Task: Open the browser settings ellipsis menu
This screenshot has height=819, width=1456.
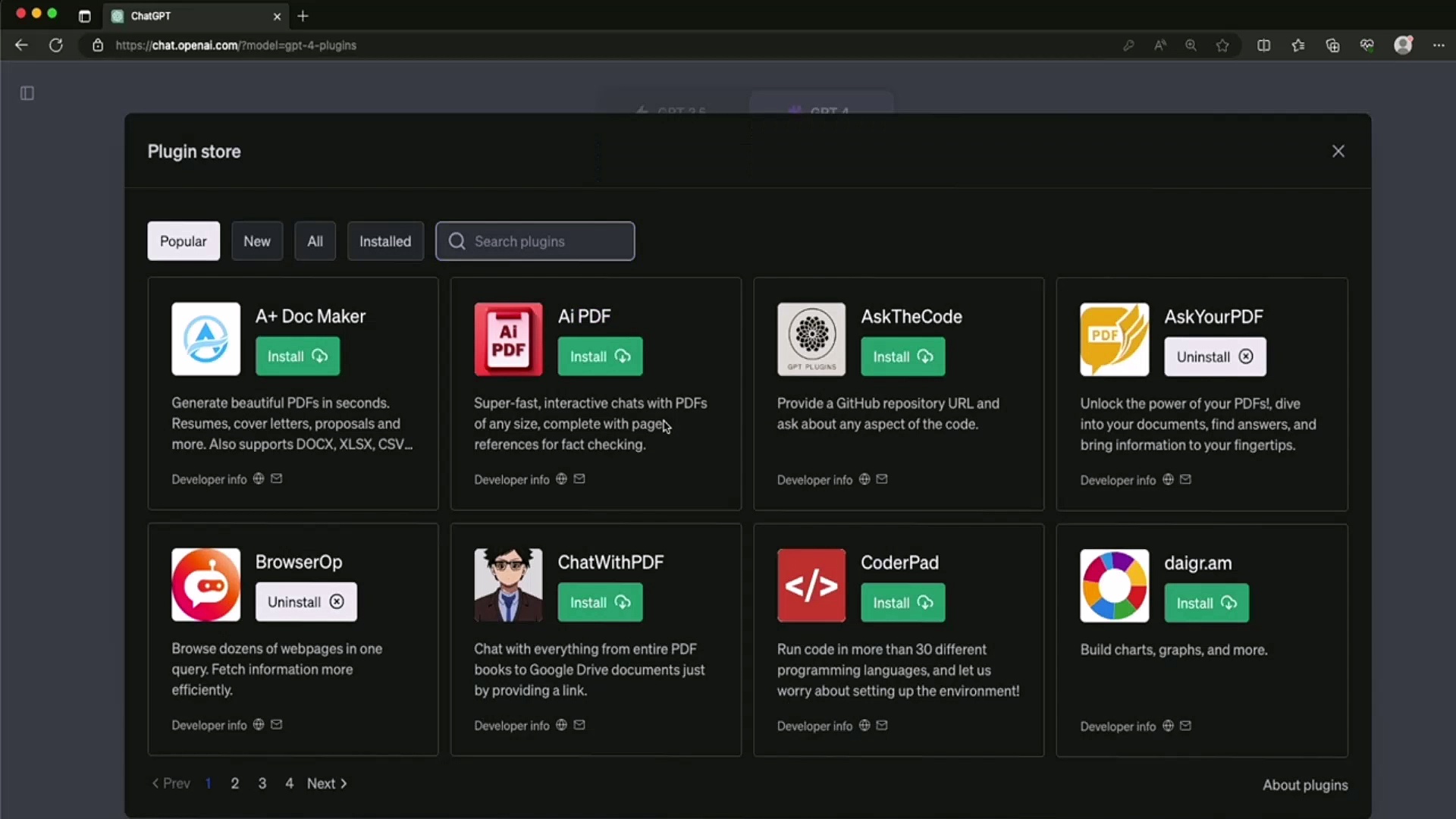Action: (1439, 45)
